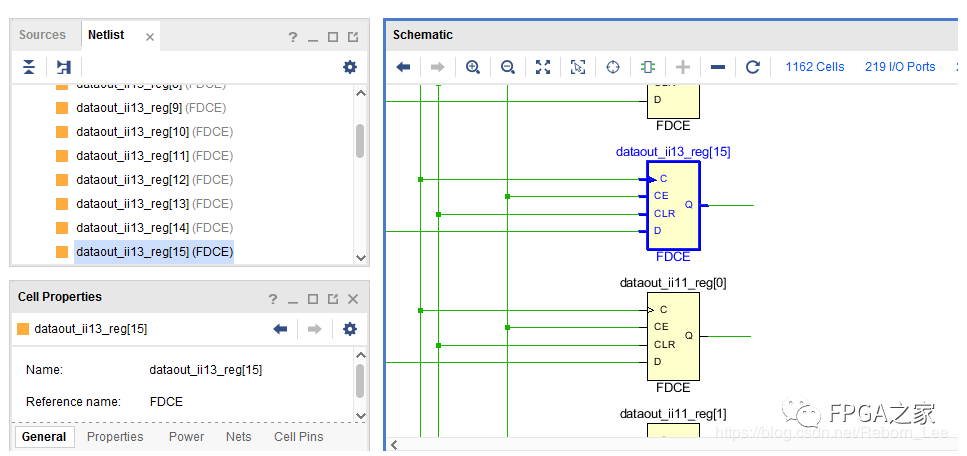Image resolution: width=967 pixels, height=456 pixels.
Task: Click the 219 I/O Ports link
Action: coord(900,67)
